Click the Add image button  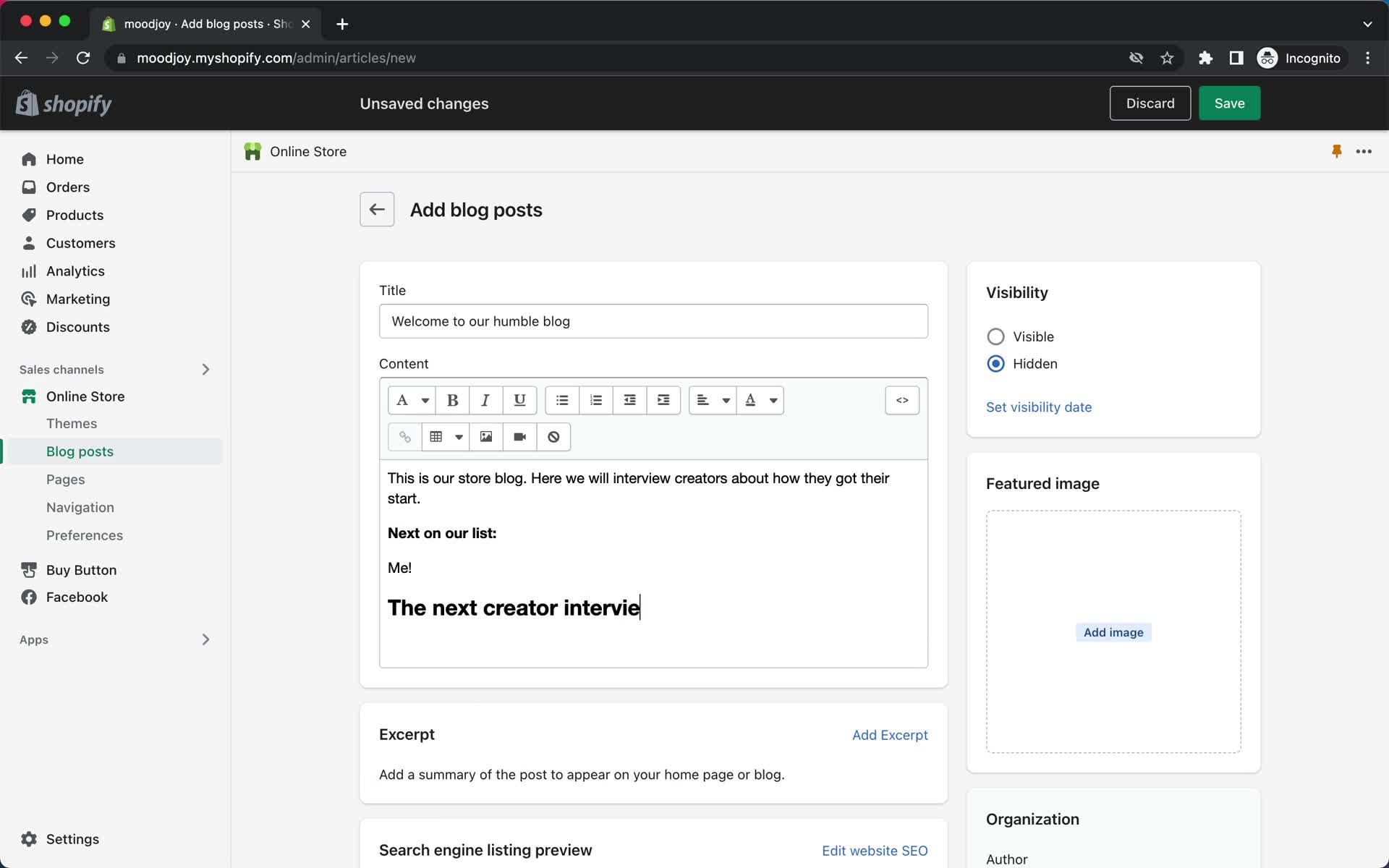1113,632
